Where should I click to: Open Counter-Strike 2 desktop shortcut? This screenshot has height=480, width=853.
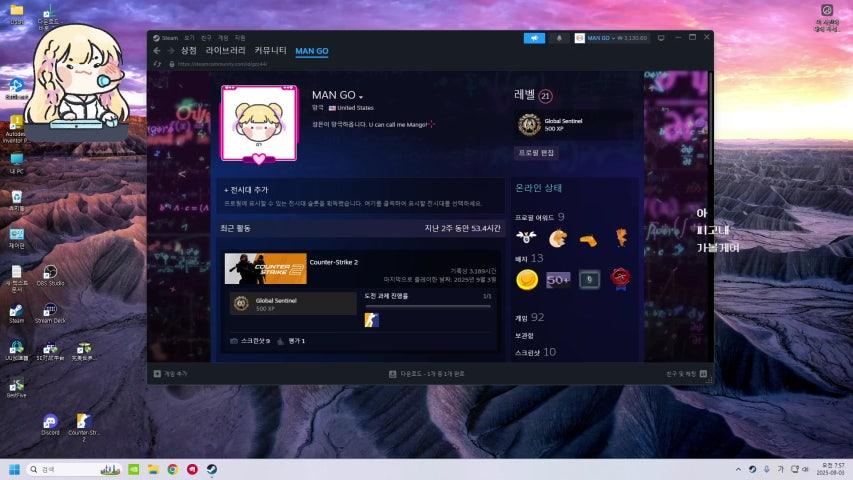coord(84,428)
